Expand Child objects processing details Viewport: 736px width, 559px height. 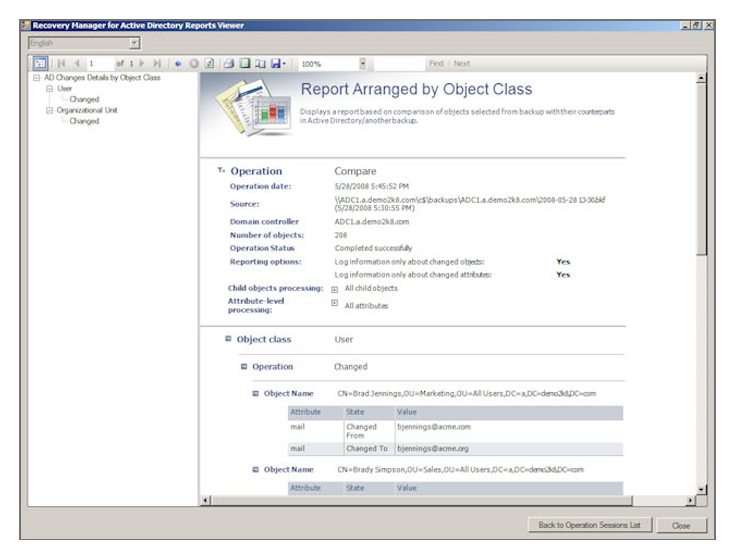(334, 290)
